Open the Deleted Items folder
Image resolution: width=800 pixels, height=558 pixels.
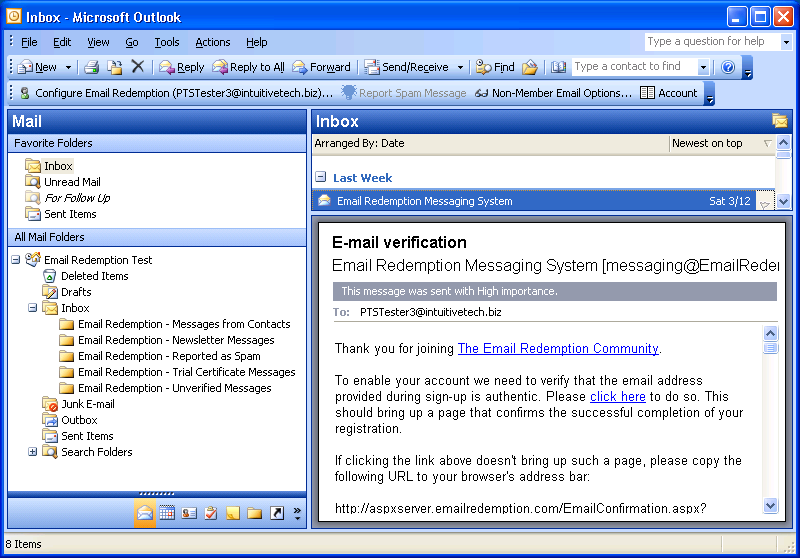94,276
